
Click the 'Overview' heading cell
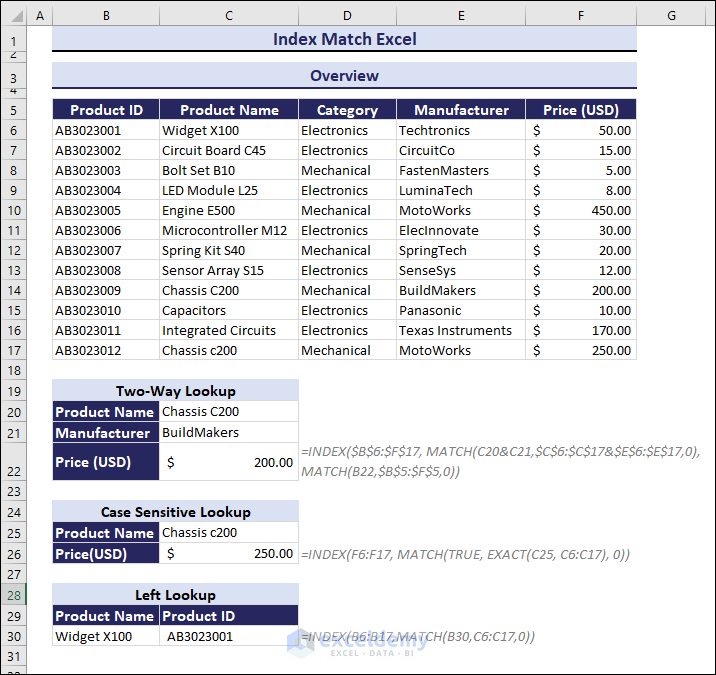(x=344, y=75)
